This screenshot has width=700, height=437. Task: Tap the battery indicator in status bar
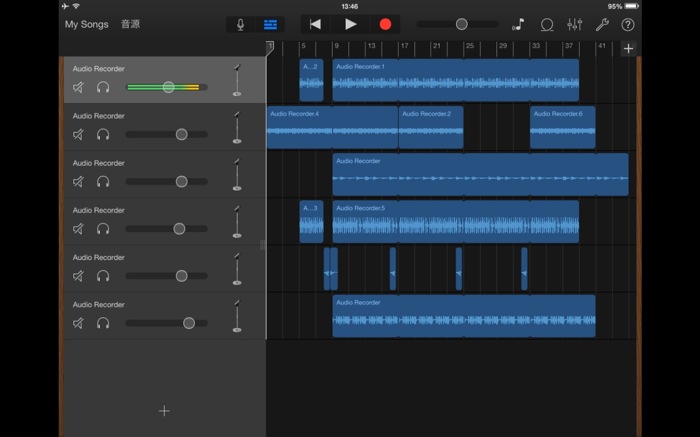[632, 6]
